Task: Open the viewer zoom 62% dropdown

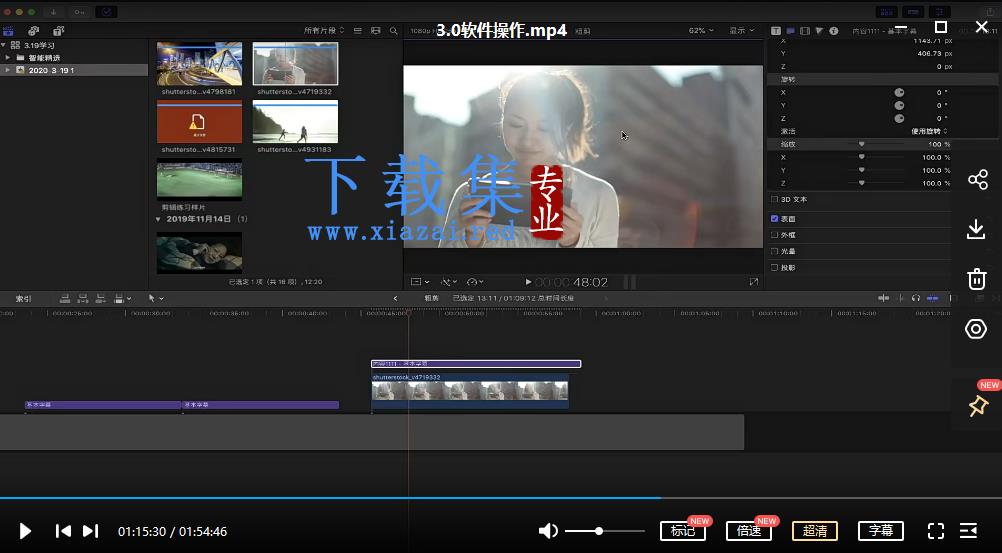Action: (701, 31)
